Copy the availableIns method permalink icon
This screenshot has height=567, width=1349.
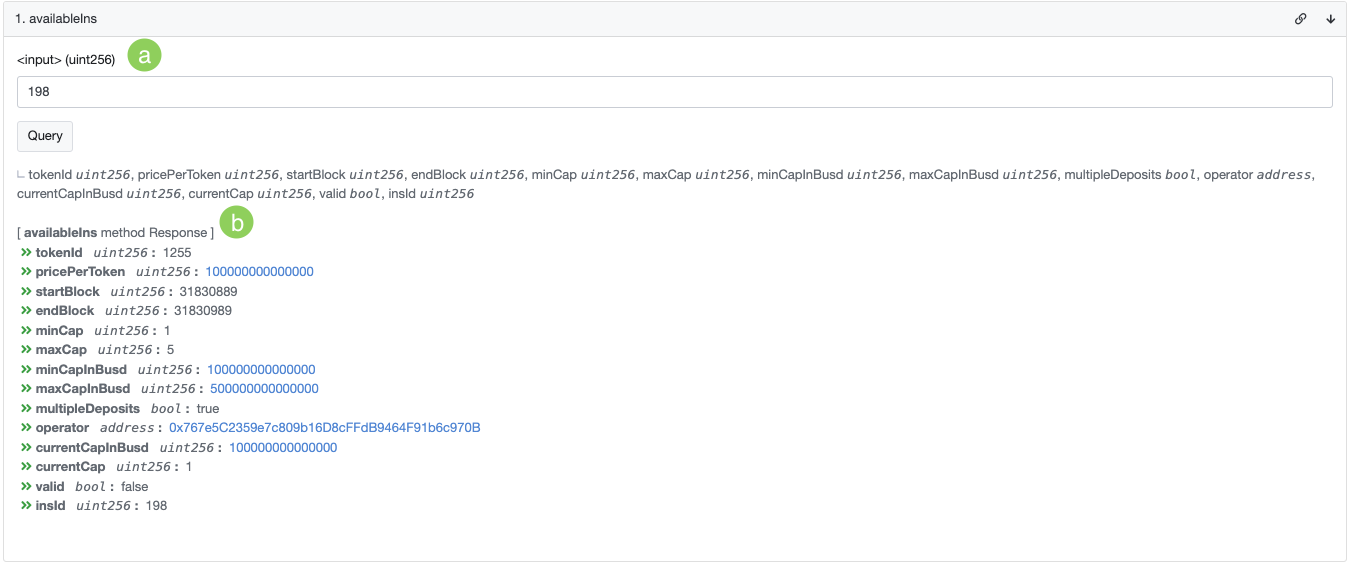[1300, 19]
